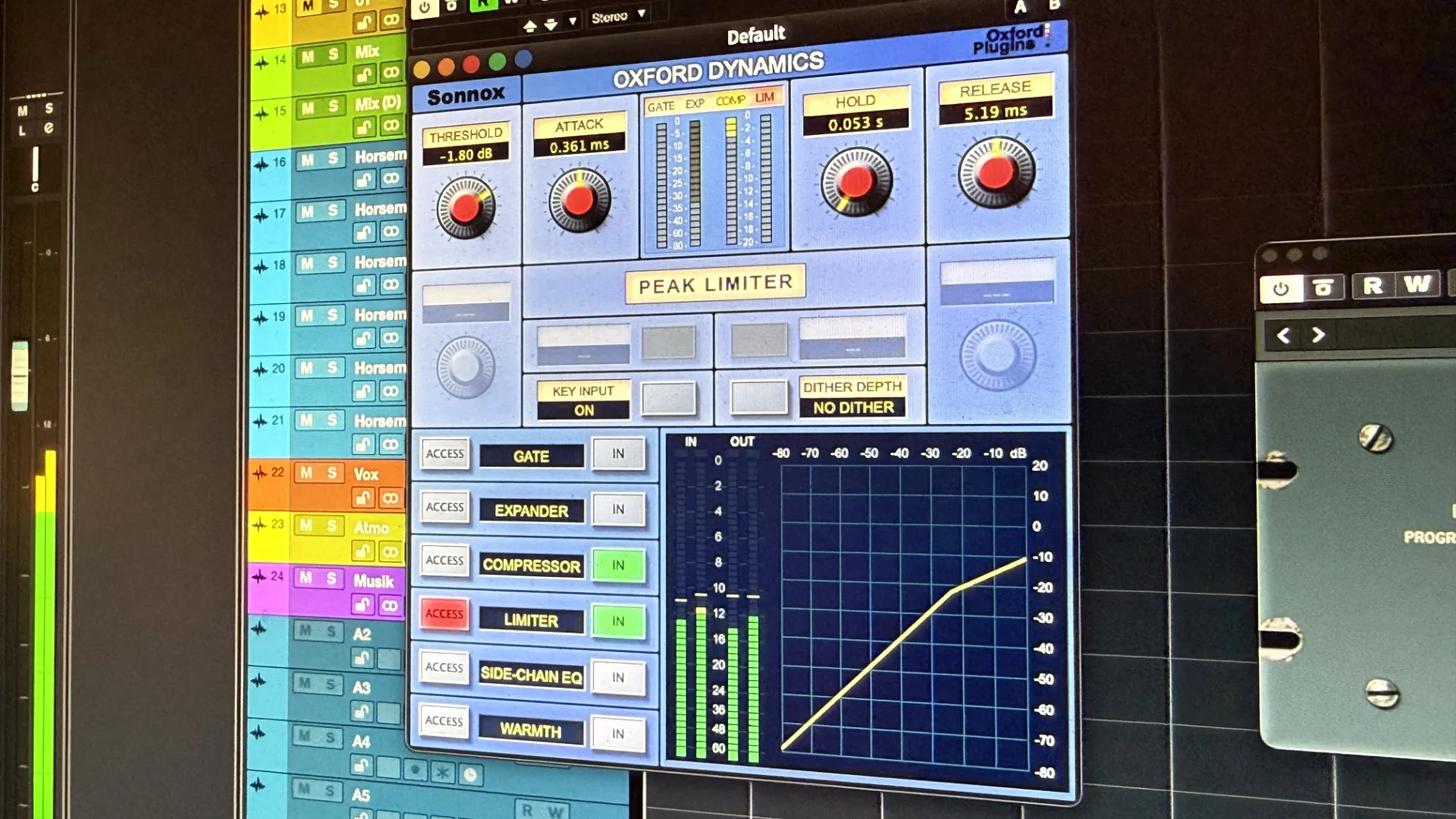Click back arrow in right plugin
The width and height of the screenshot is (1456, 819).
point(1283,335)
